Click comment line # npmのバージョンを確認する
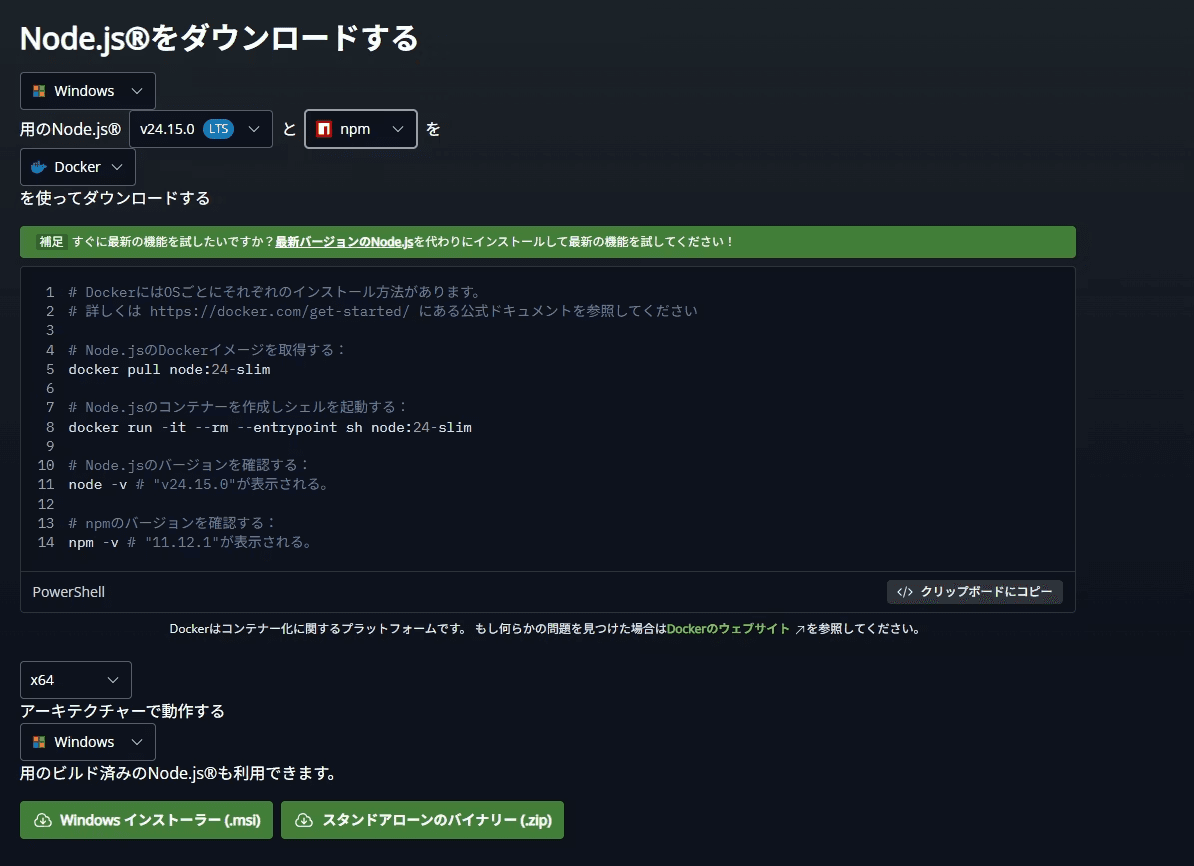1194x866 pixels. (x=172, y=523)
